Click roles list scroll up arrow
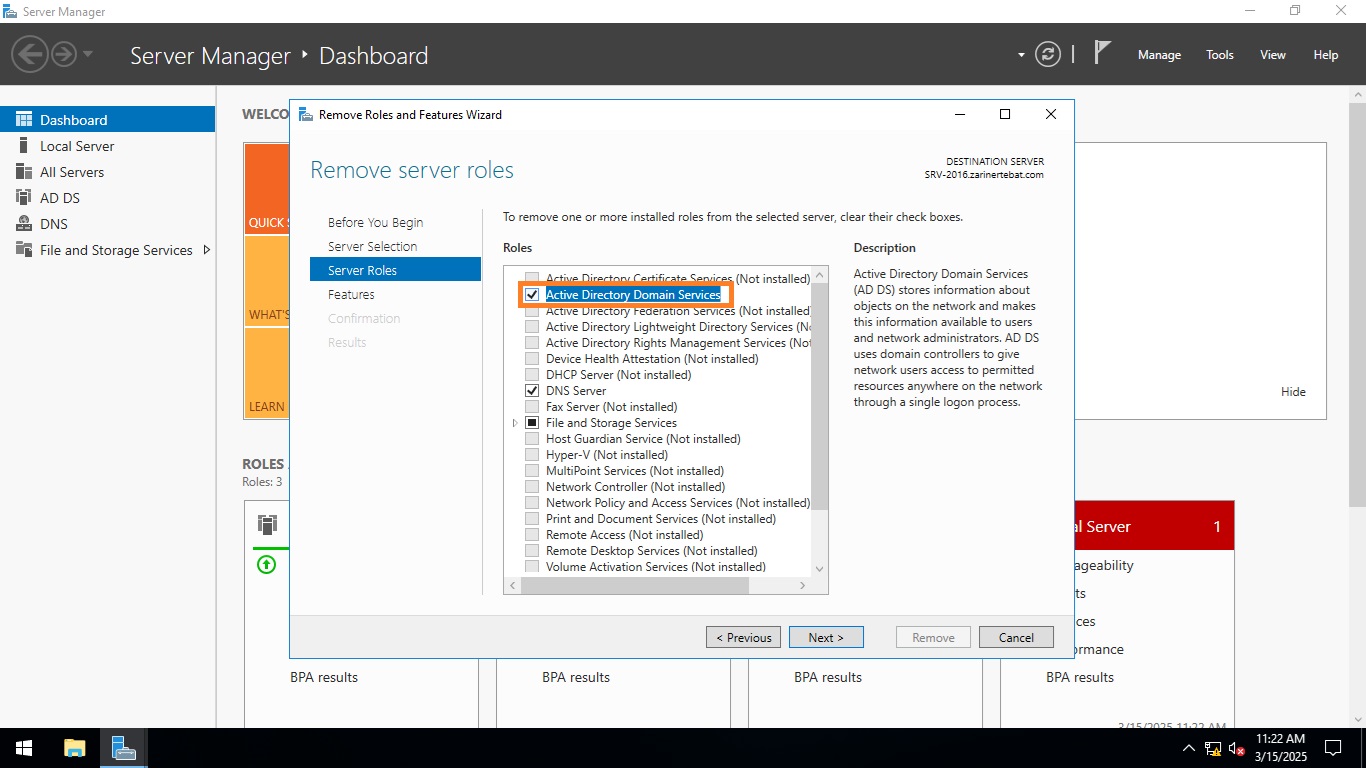The height and width of the screenshot is (768, 1366). click(820, 274)
